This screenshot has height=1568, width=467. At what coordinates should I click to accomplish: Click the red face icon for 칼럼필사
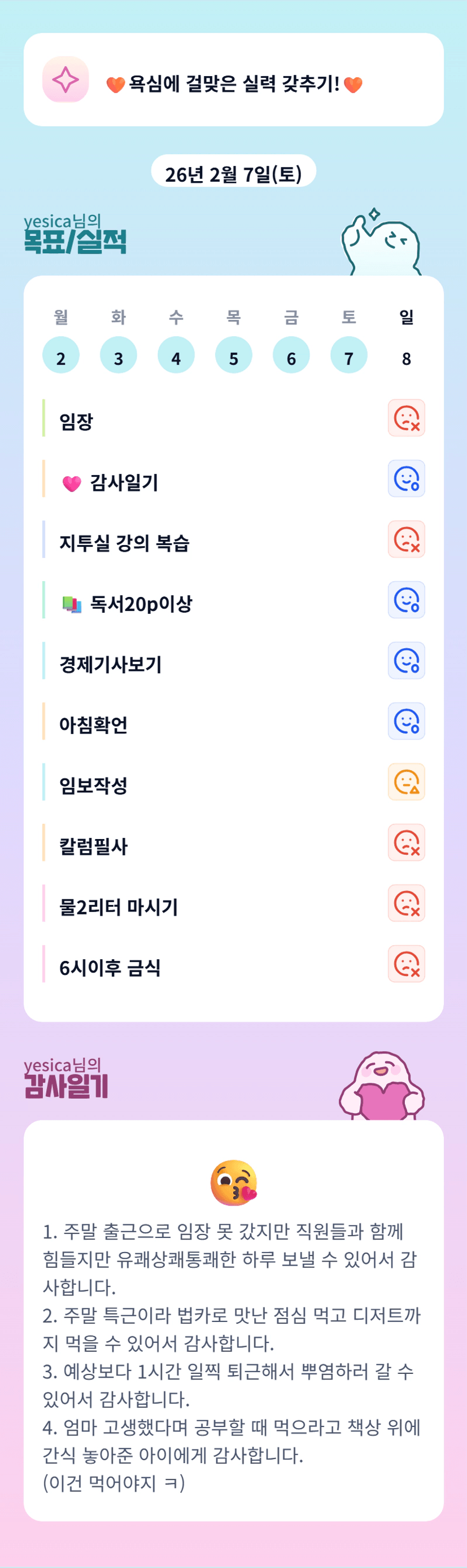point(406,842)
